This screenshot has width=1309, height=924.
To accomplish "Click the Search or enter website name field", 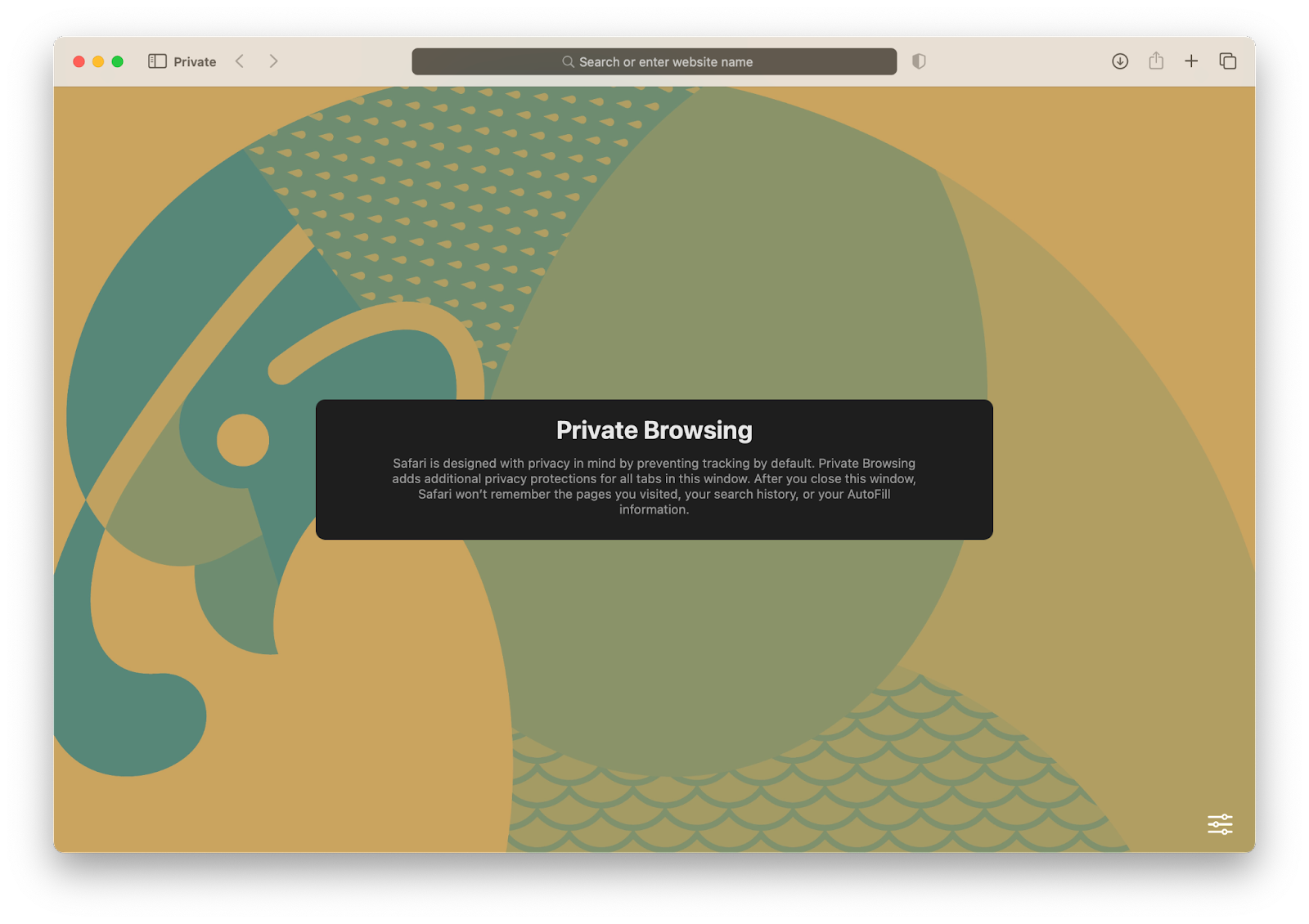I will (x=654, y=61).
